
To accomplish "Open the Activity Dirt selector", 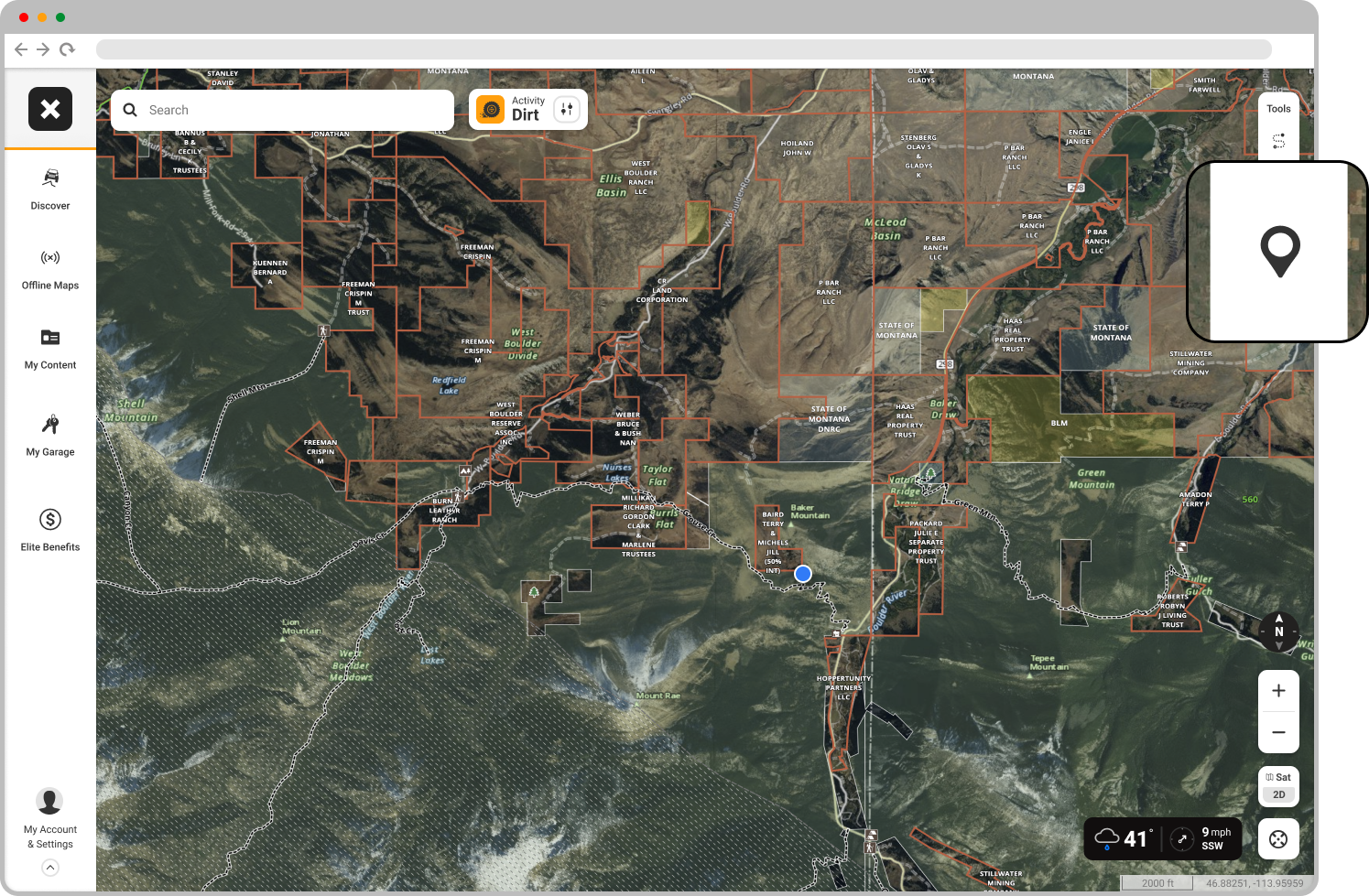I will (x=528, y=110).
